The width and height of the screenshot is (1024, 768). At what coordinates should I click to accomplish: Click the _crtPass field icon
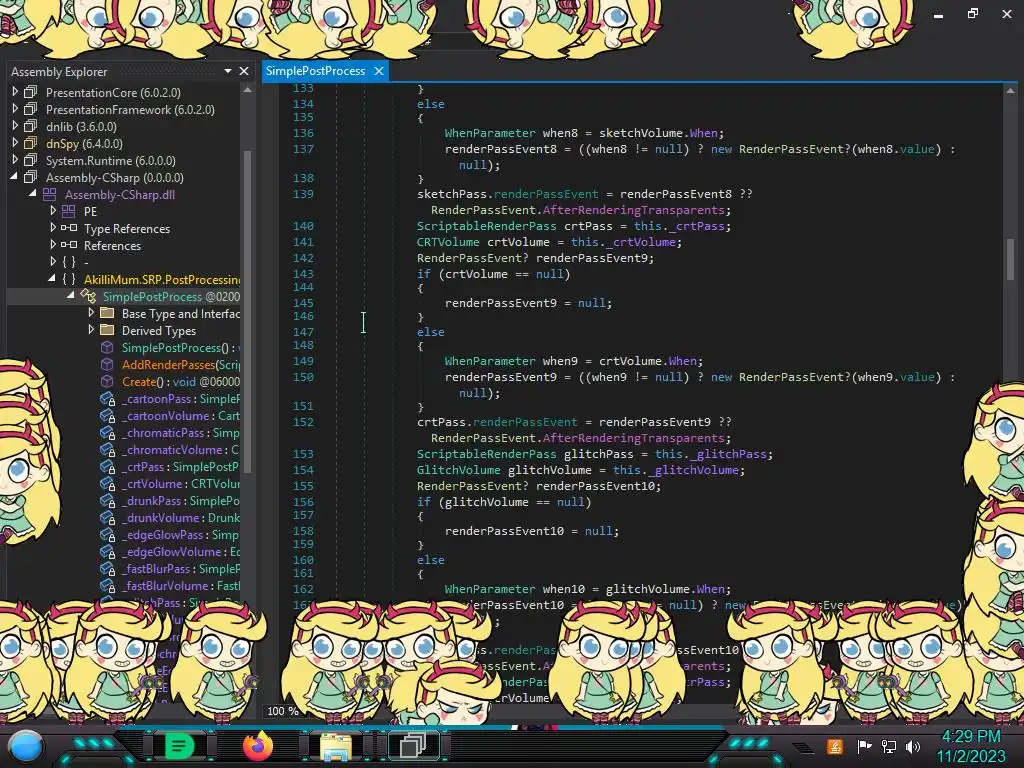point(107,466)
